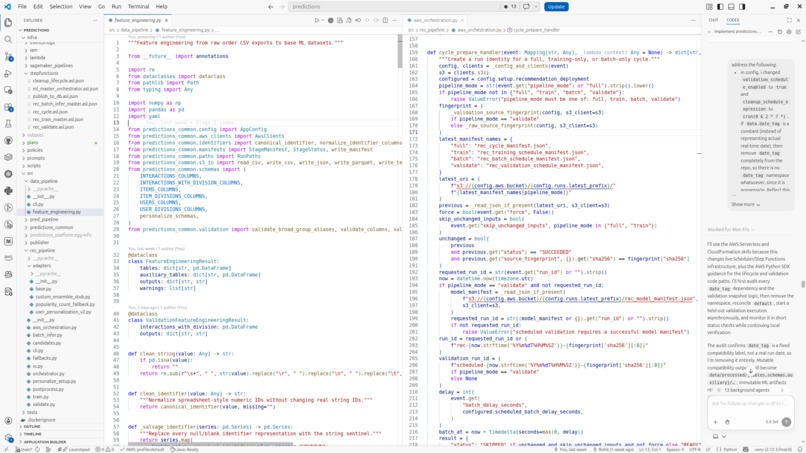Add attachment with plus in Codex input
Screen dimensions: 806x453
point(716,422)
